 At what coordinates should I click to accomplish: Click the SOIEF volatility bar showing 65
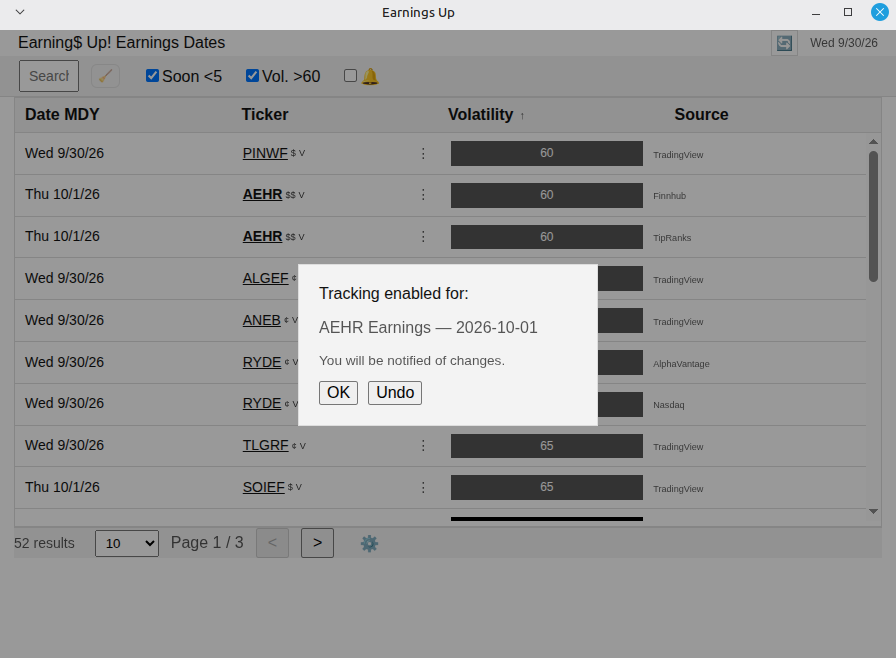pyautogui.click(x=547, y=487)
